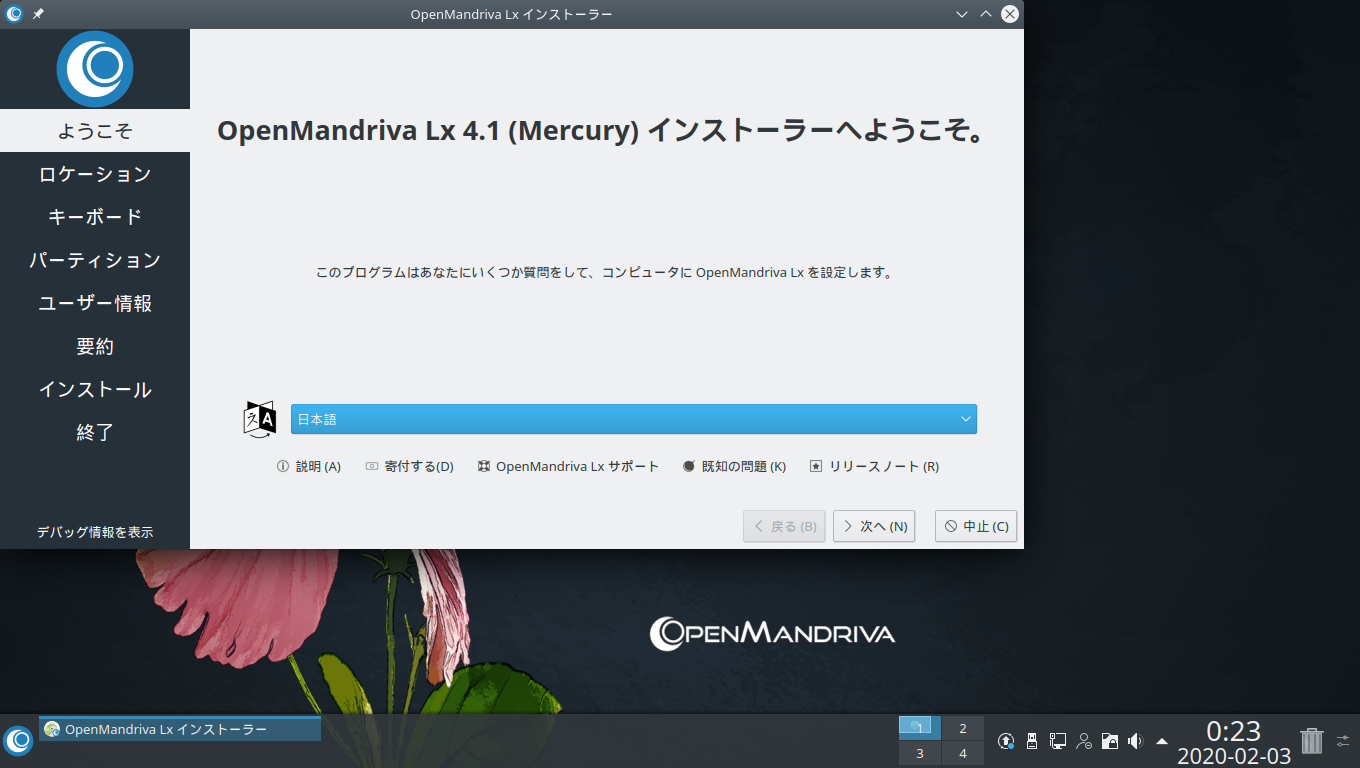This screenshot has height=768, width=1360.
Task: Click the リリースノート star icon
Action: pyautogui.click(x=816, y=466)
